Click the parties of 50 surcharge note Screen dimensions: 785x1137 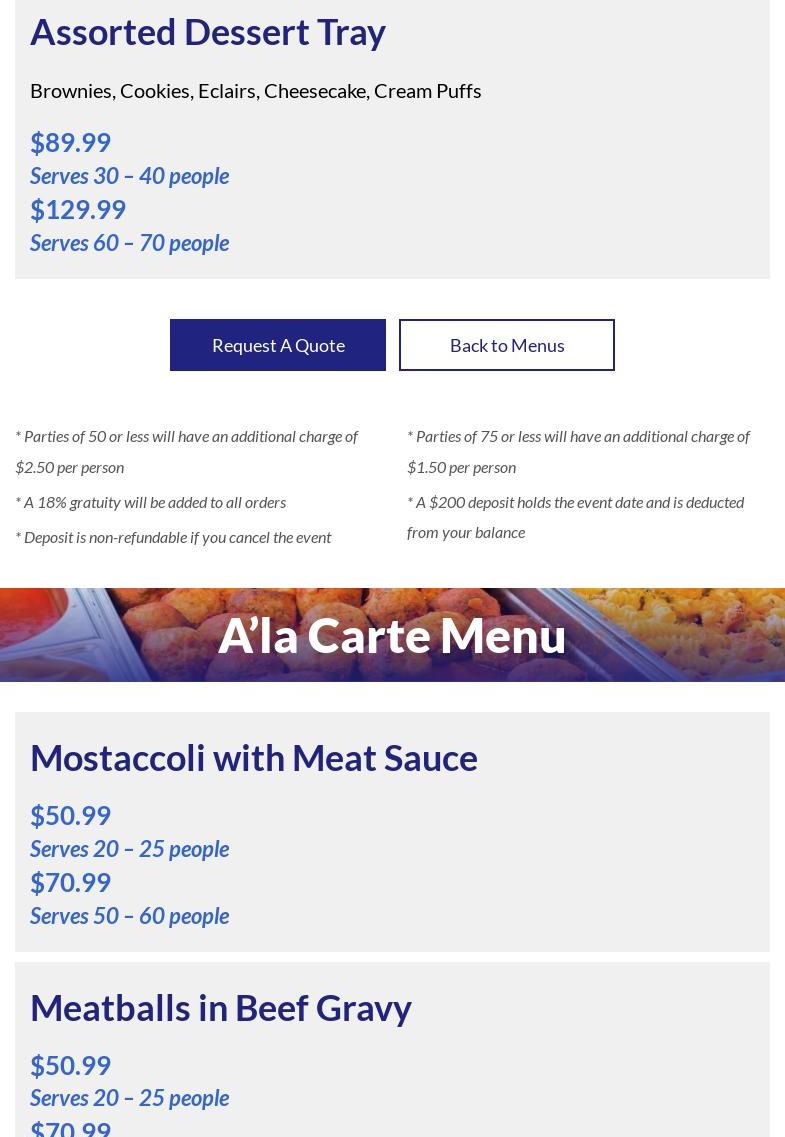point(186,451)
